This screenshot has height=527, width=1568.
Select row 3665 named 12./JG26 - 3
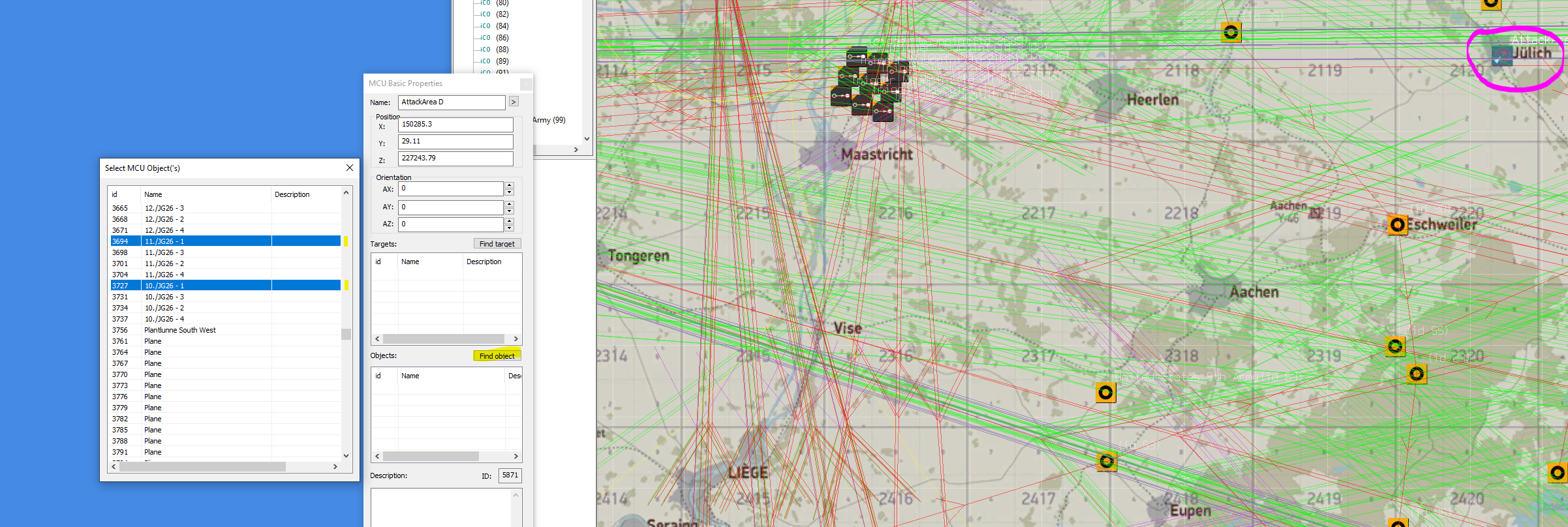pos(225,208)
